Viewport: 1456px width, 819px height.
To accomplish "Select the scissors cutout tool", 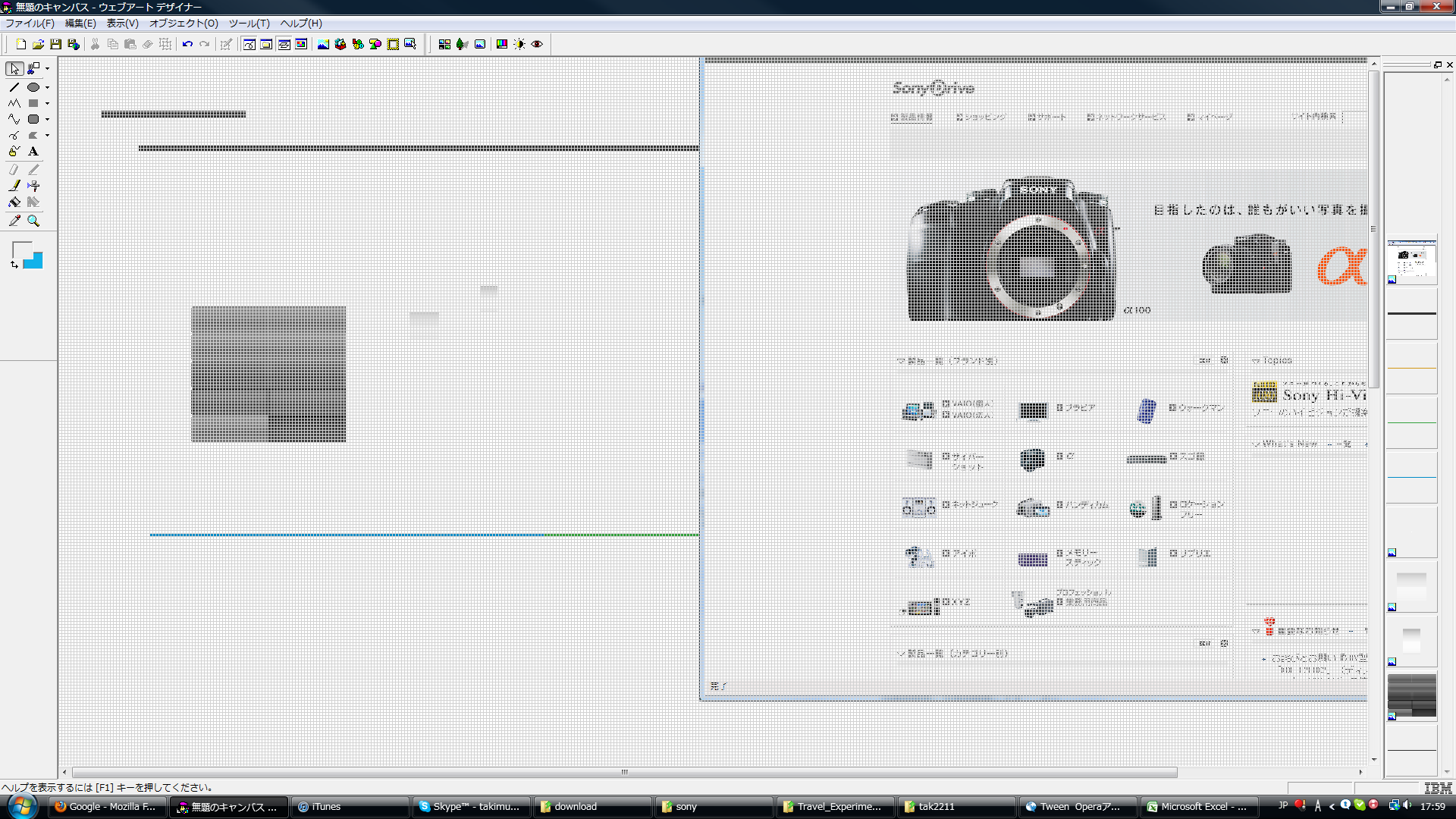I will tap(33, 69).
